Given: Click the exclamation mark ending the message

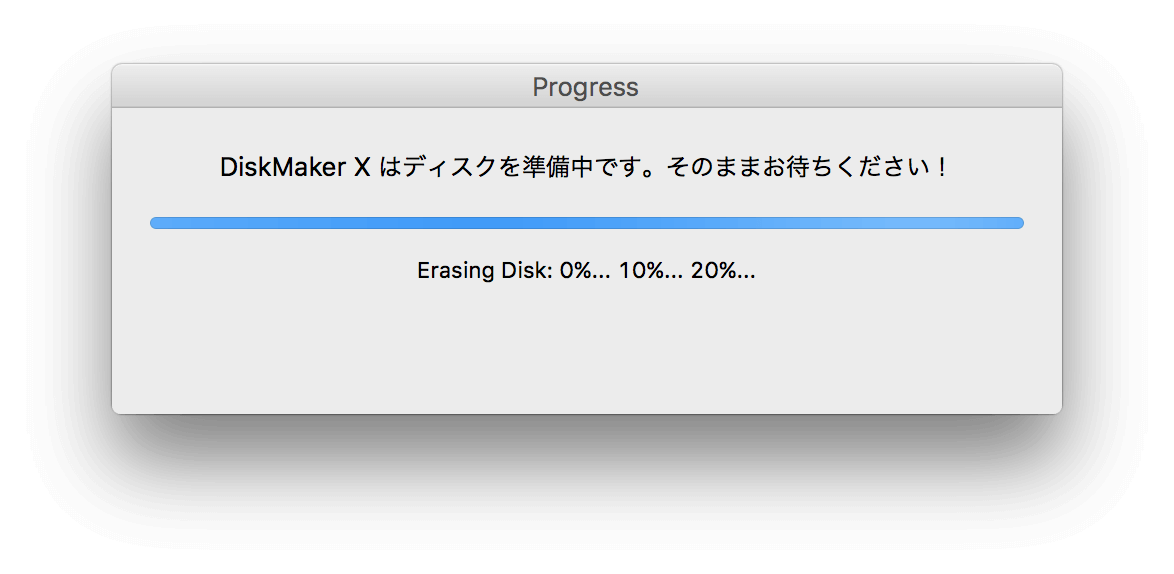Looking at the screenshot, I should pyautogui.click(x=941, y=168).
